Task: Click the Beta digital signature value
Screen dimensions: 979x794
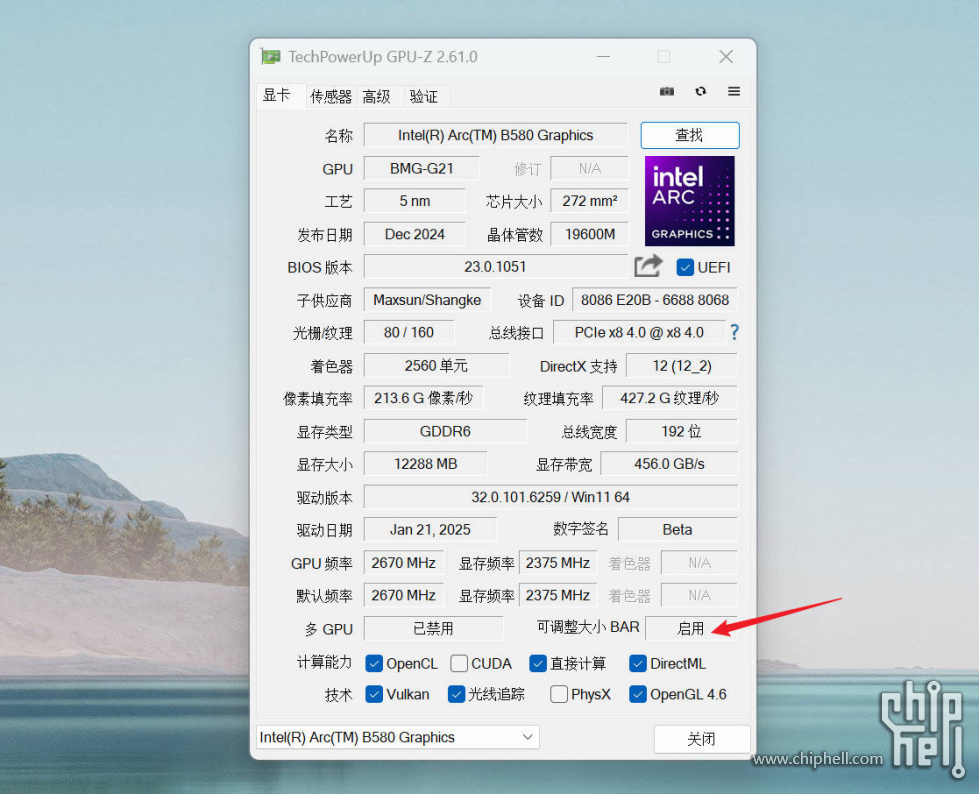Action: [677, 529]
